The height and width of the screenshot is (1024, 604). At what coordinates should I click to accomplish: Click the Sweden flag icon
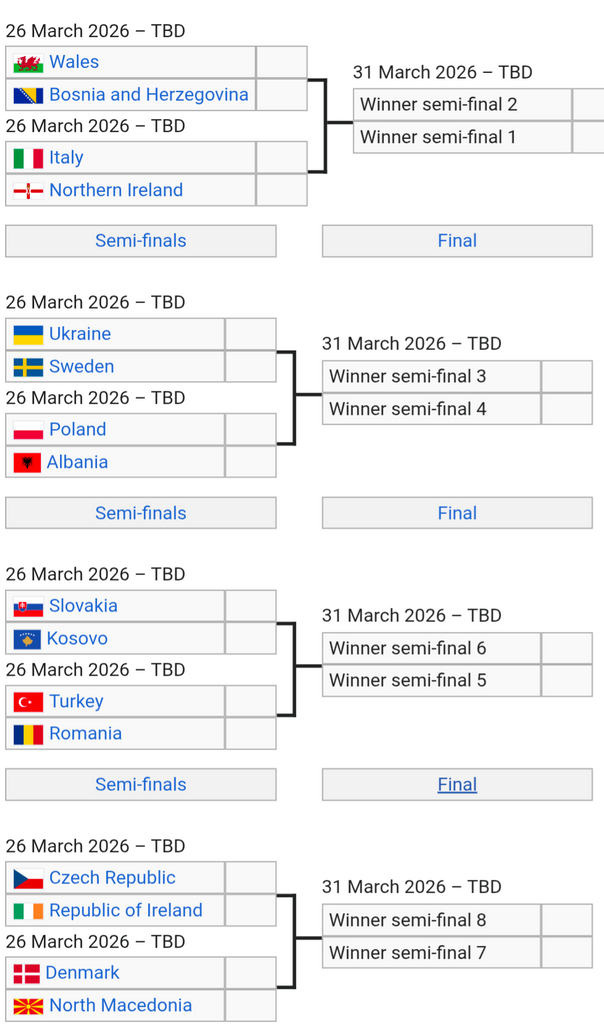pyautogui.click(x=28, y=367)
